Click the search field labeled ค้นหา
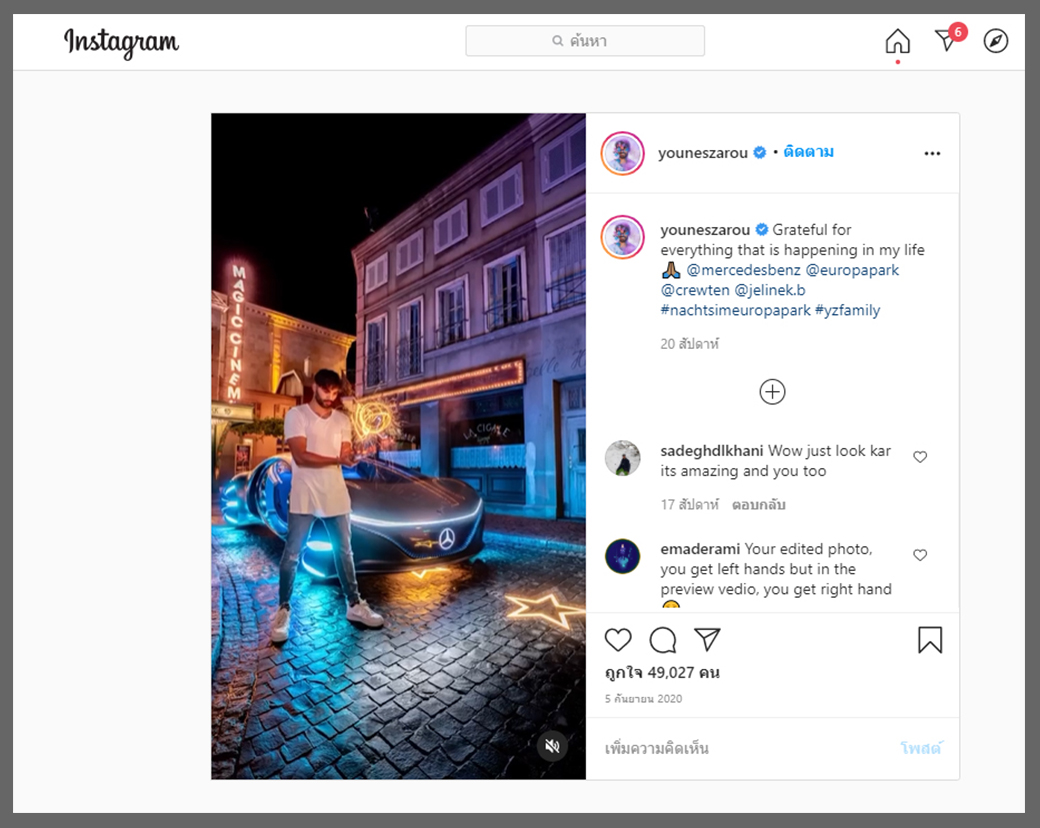Image resolution: width=1040 pixels, height=828 pixels. [585, 41]
